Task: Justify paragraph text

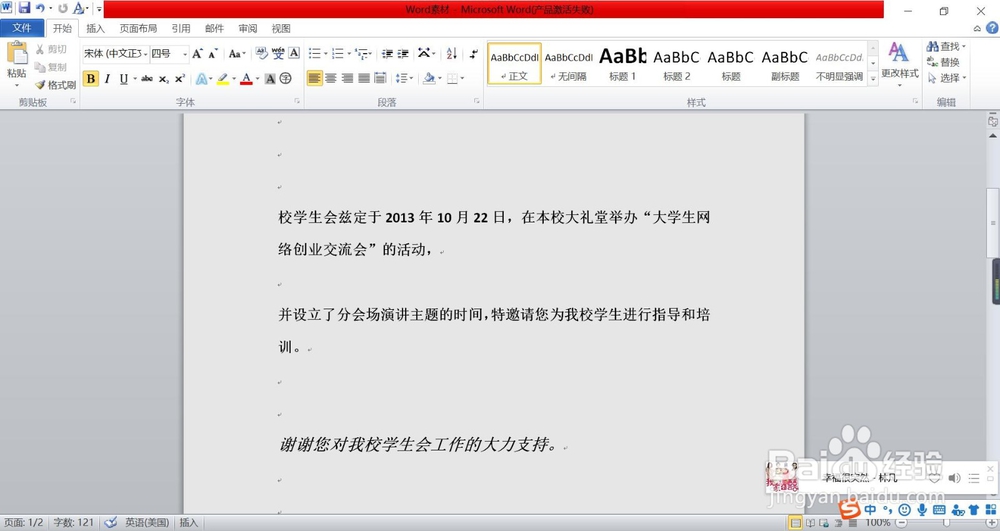Action: pyautogui.click(x=364, y=78)
